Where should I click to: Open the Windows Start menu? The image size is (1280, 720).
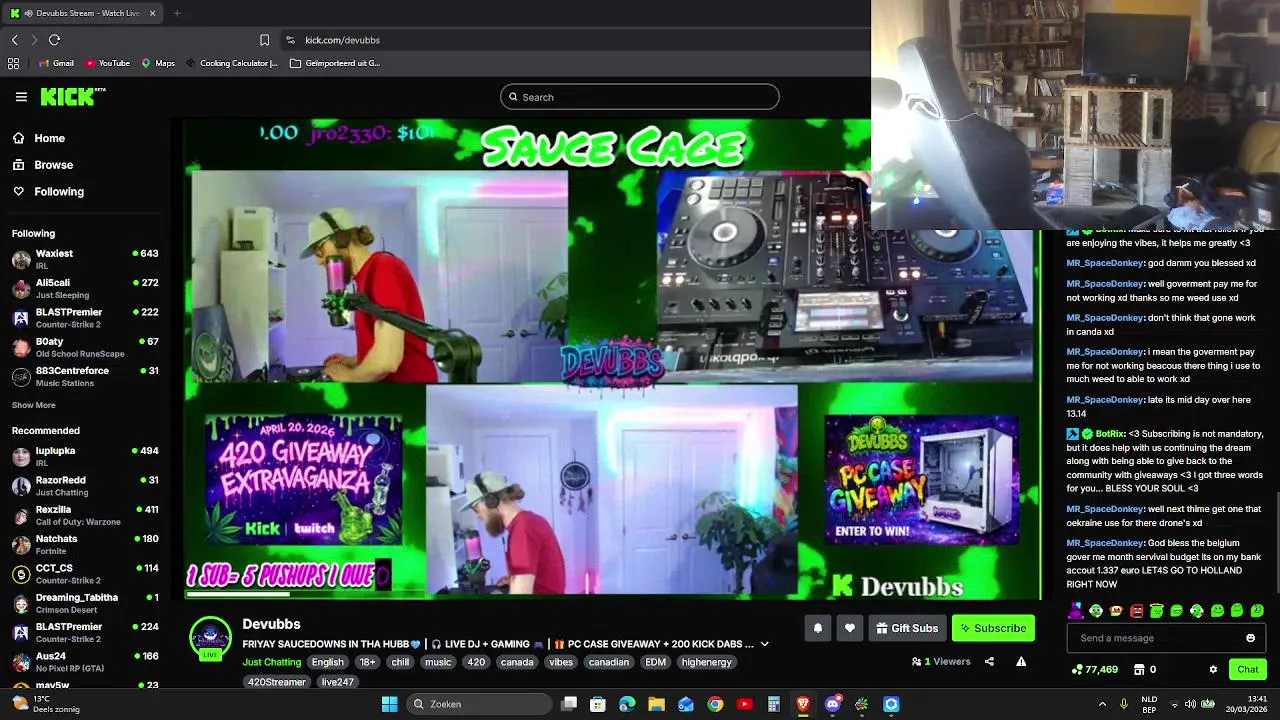click(389, 704)
